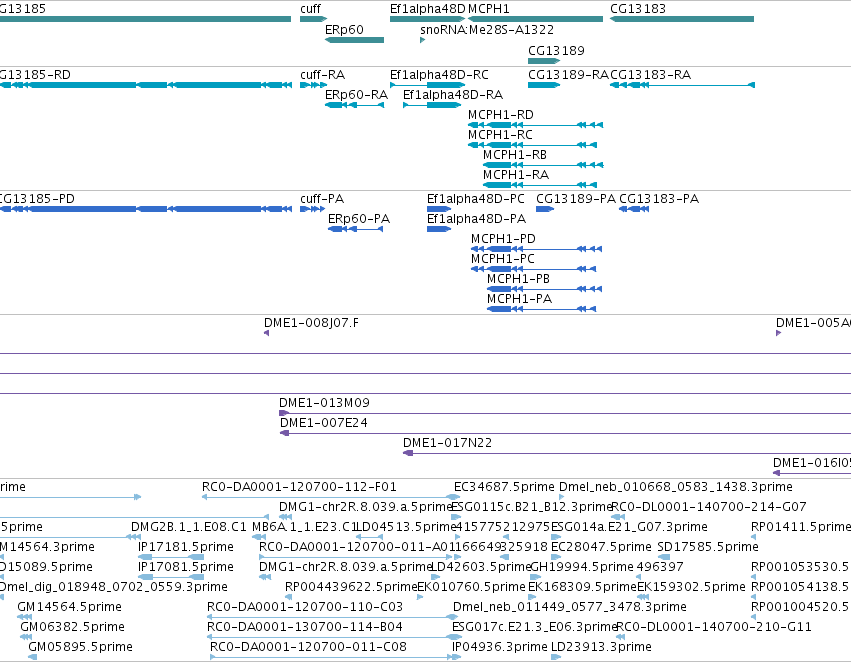The height and width of the screenshot is (662, 851).
Task: Click the RC0-DA0001-120700-110-C03 label
Action: point(305,607)
